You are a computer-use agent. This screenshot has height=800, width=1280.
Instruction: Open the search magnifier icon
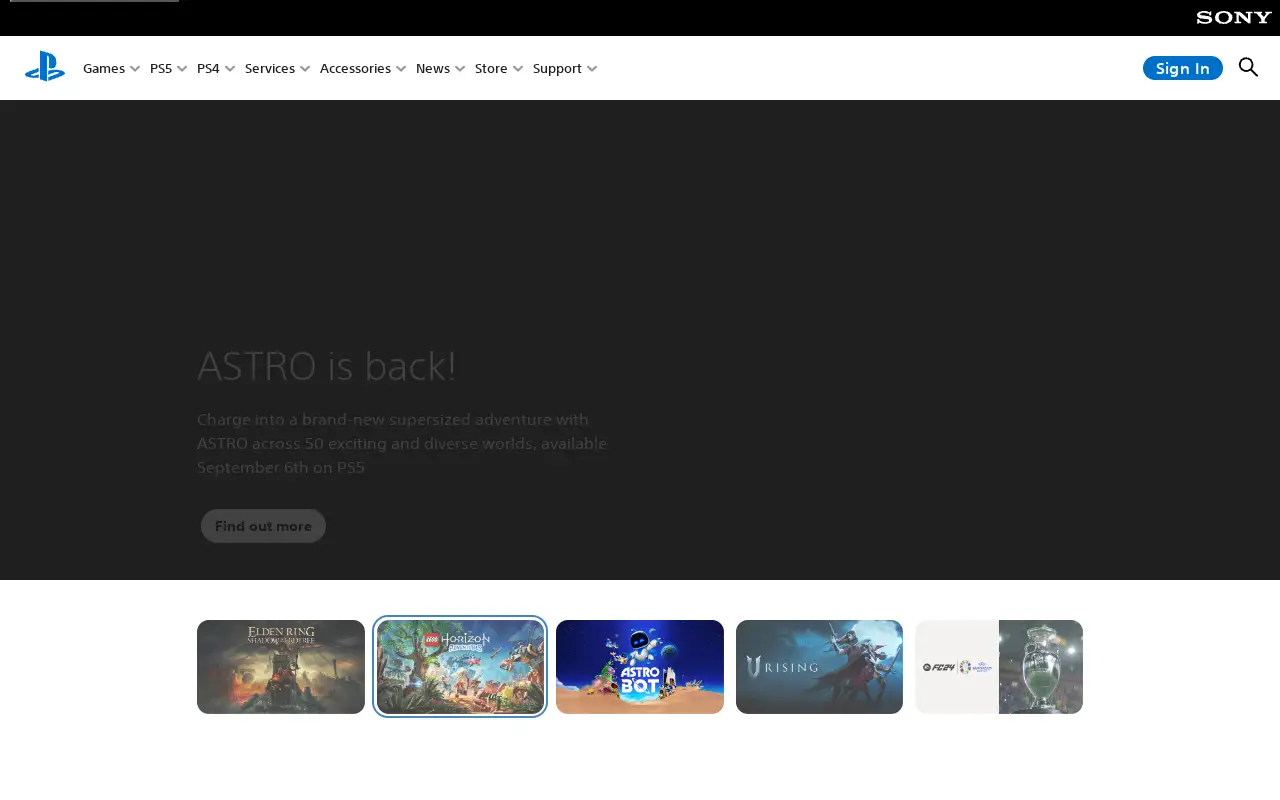coord(1248,67)
